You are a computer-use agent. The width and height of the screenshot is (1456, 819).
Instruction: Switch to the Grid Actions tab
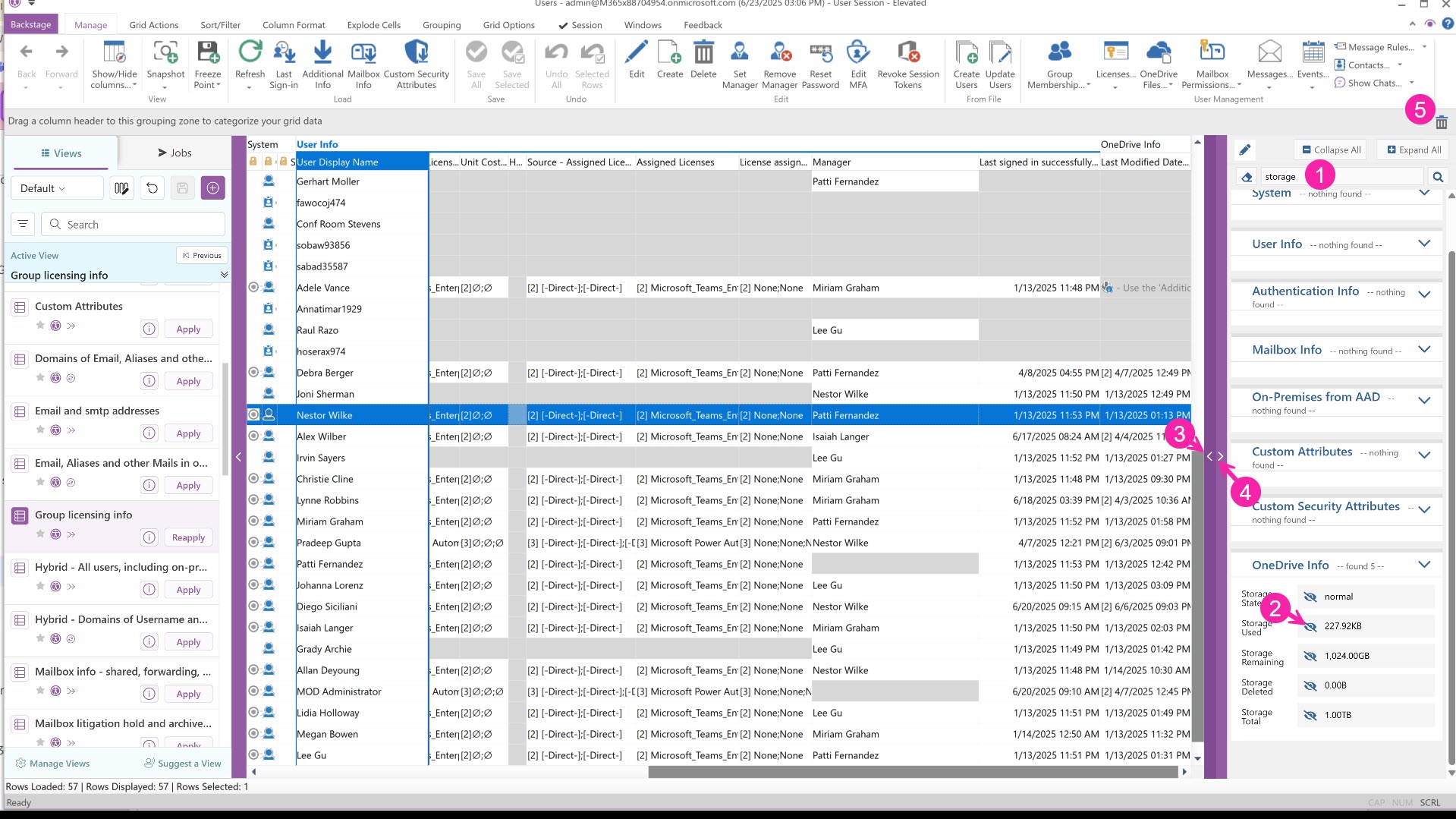[x=153, y=25]
